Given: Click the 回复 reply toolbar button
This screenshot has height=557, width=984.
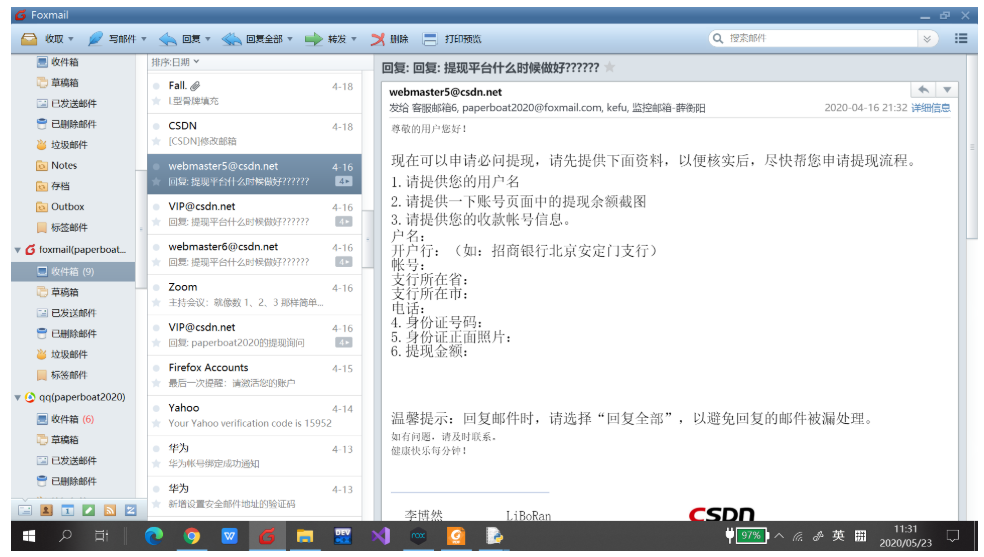Looking at the screenshot, I should 179,39.
